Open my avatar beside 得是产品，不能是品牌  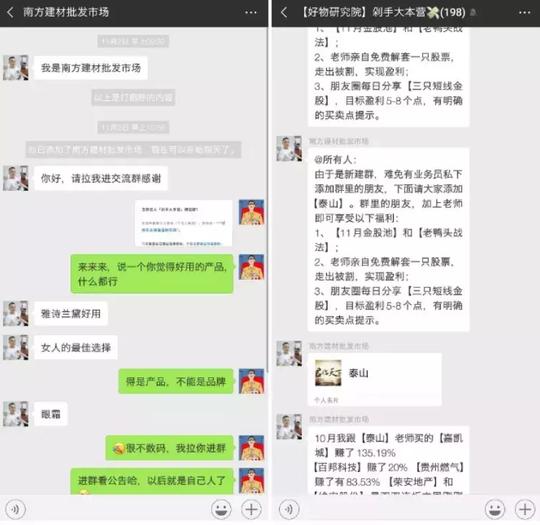tap(251, 381)
